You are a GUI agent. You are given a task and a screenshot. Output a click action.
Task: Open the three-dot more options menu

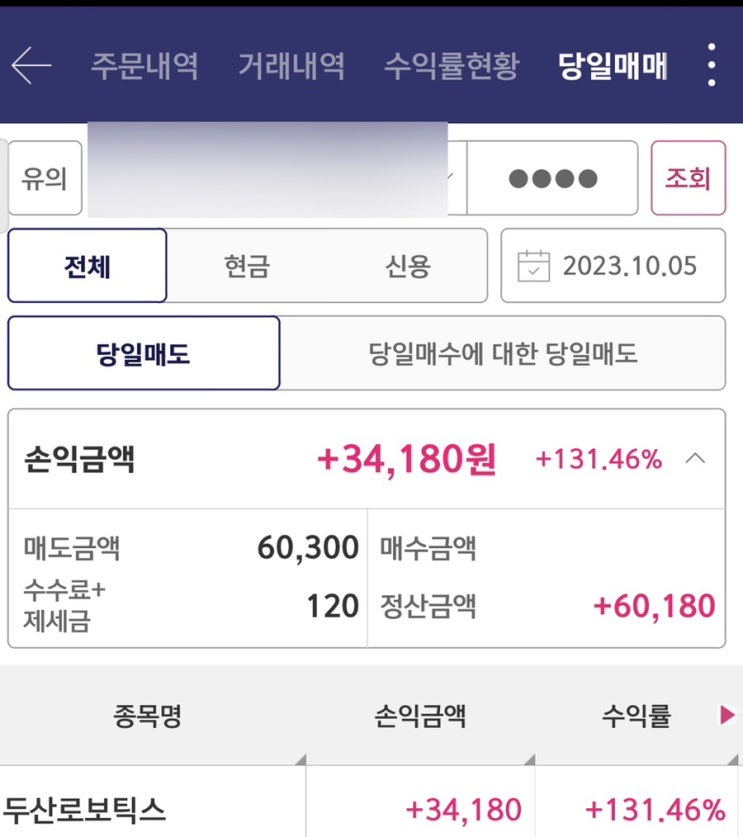(x=711, y=66)
